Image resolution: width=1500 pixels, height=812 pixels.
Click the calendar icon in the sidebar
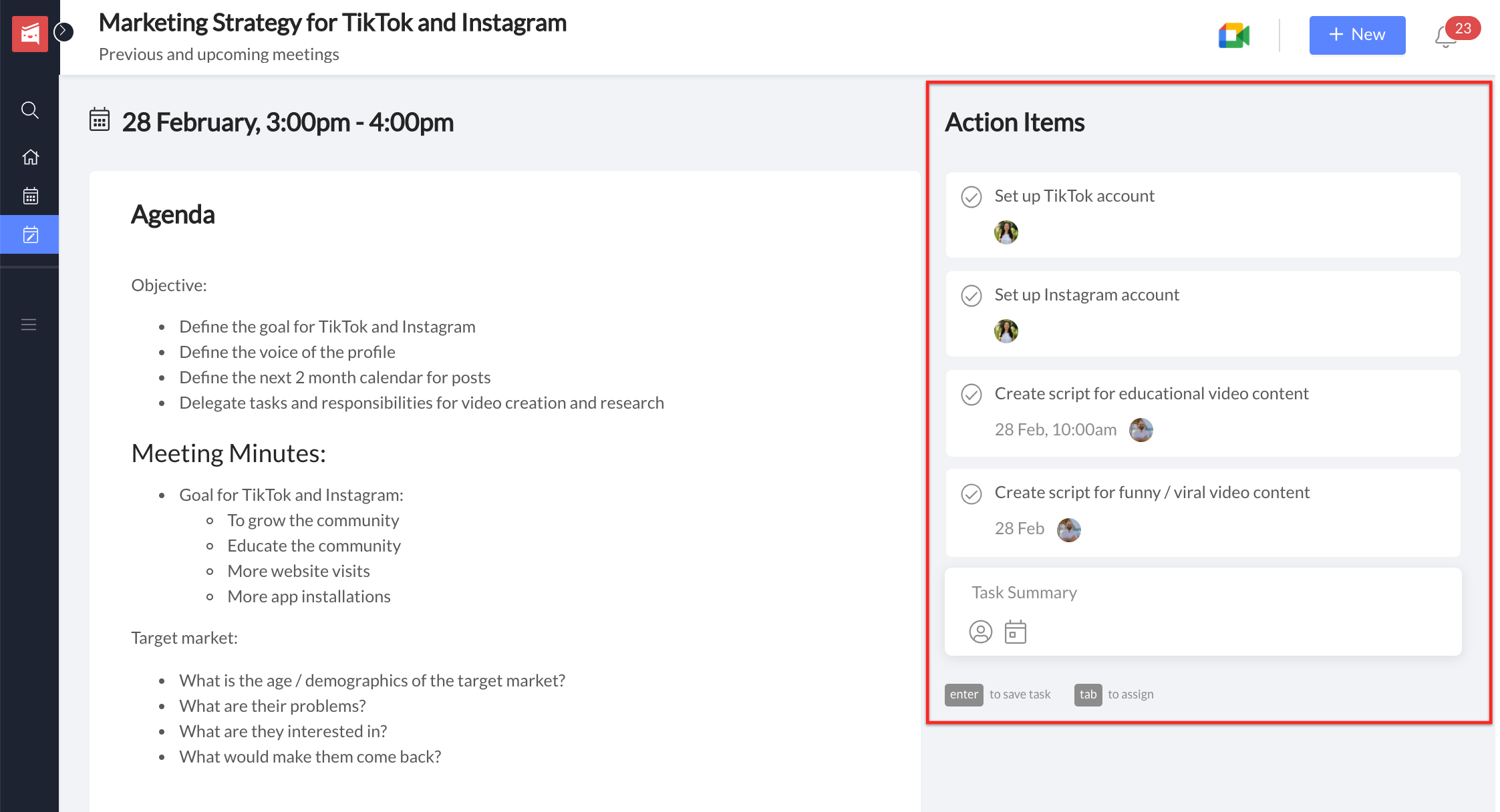pyautogui.click(x=30, y=196)
